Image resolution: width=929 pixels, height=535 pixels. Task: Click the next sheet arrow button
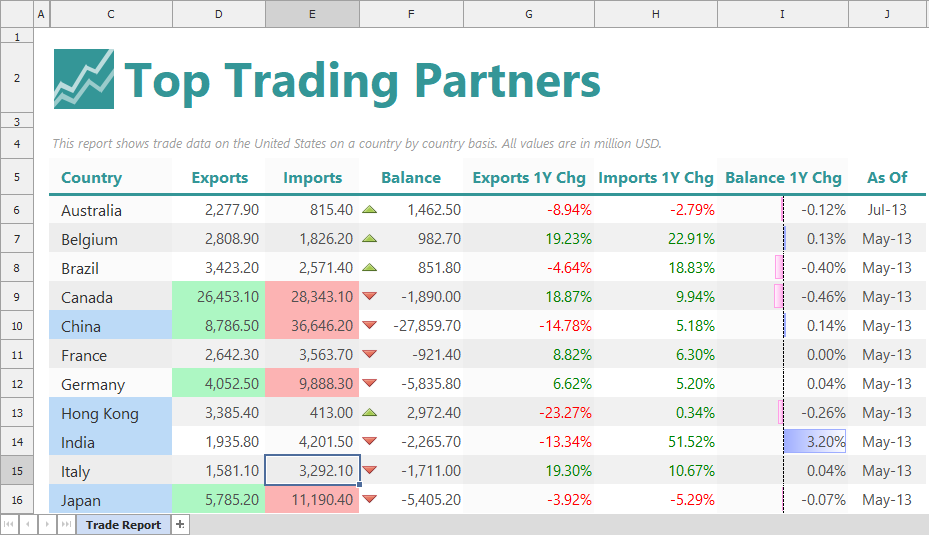[x=47, y=524]
